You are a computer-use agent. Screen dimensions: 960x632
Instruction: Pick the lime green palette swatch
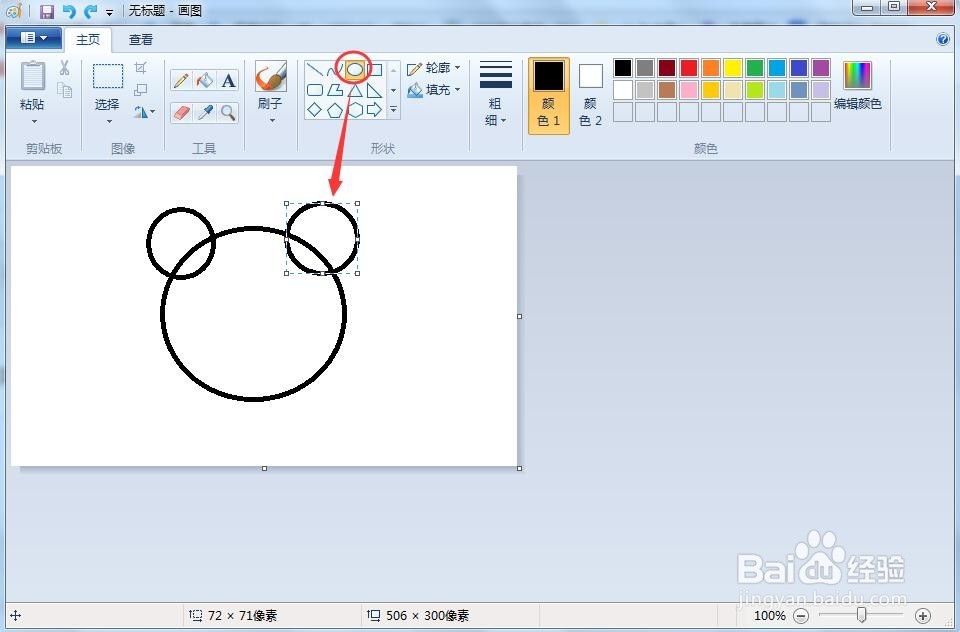pos(755,90)
